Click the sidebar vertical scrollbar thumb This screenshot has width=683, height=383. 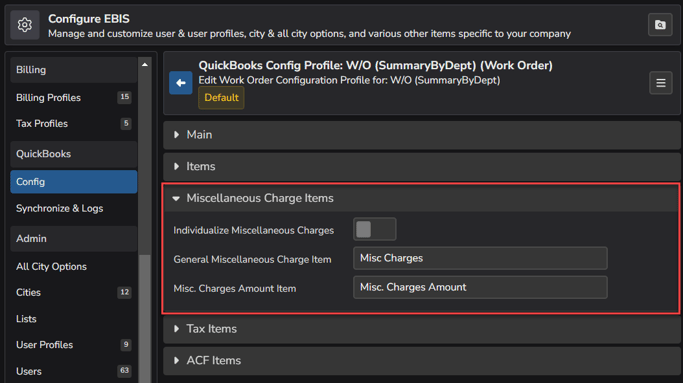[145, 318]
